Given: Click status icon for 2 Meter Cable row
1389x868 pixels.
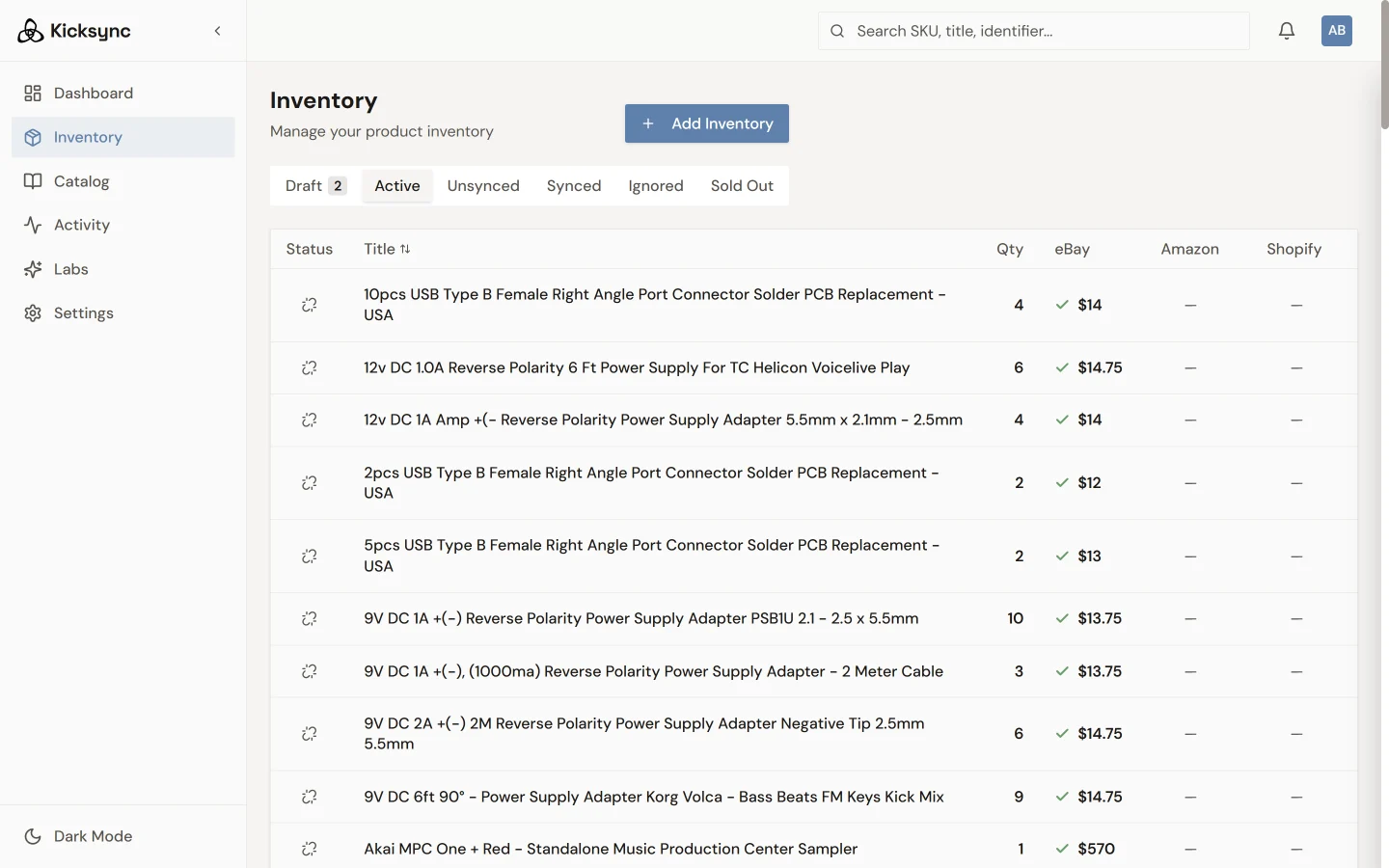Looking at the screenshot, I should 310,671.
